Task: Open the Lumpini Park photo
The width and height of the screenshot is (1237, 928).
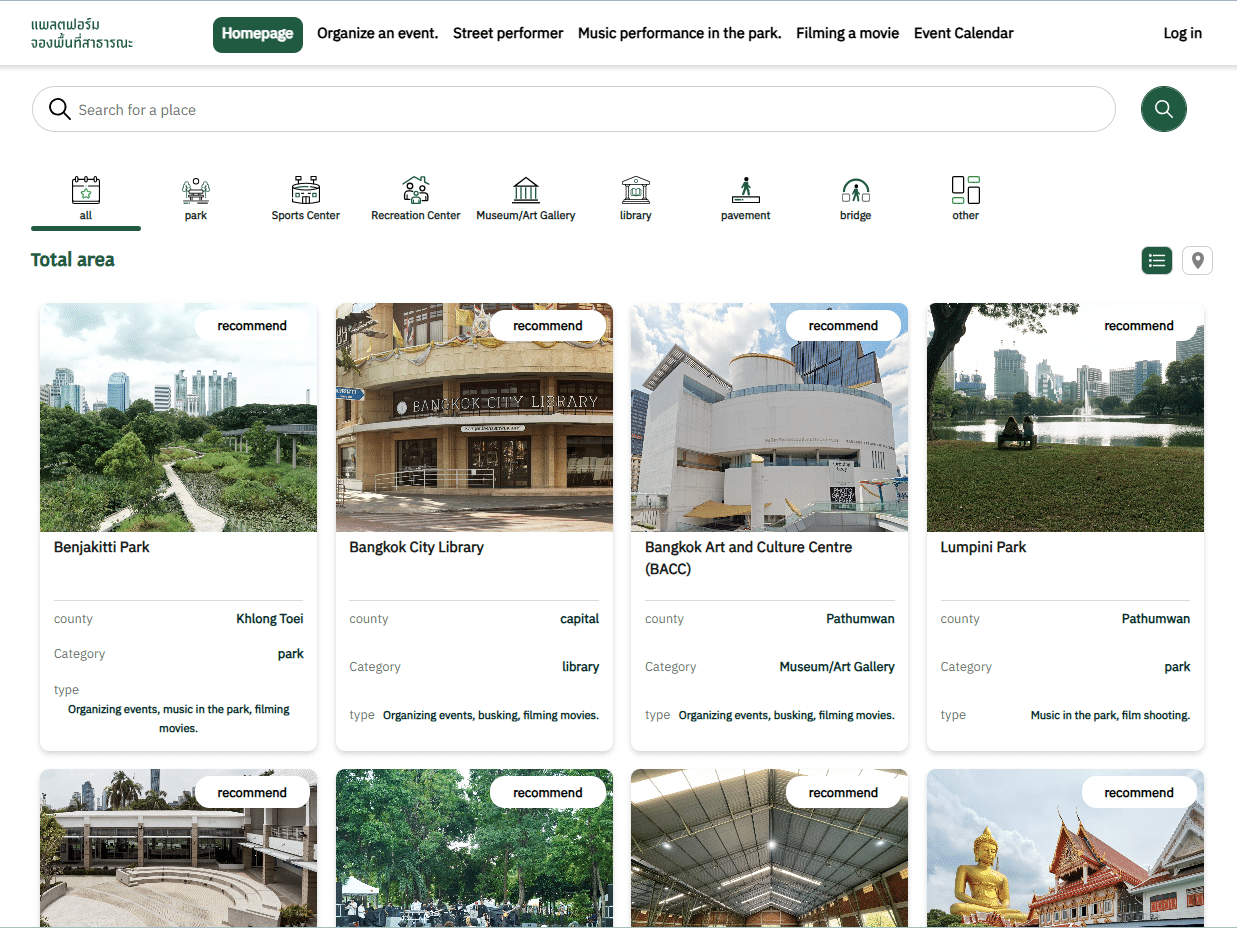Action: point(1066,417)
